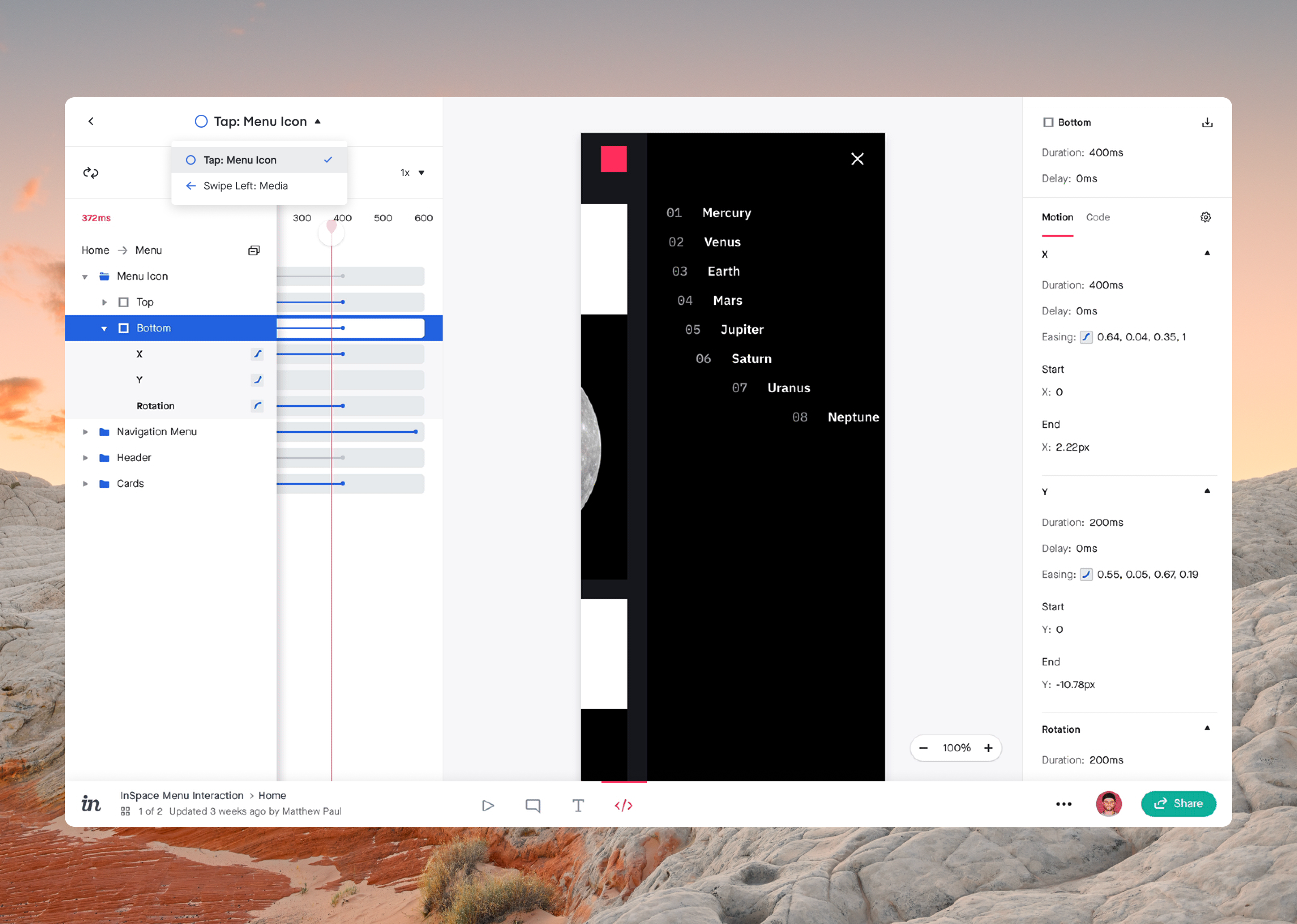Expand the Header folder

coord(85,458)
